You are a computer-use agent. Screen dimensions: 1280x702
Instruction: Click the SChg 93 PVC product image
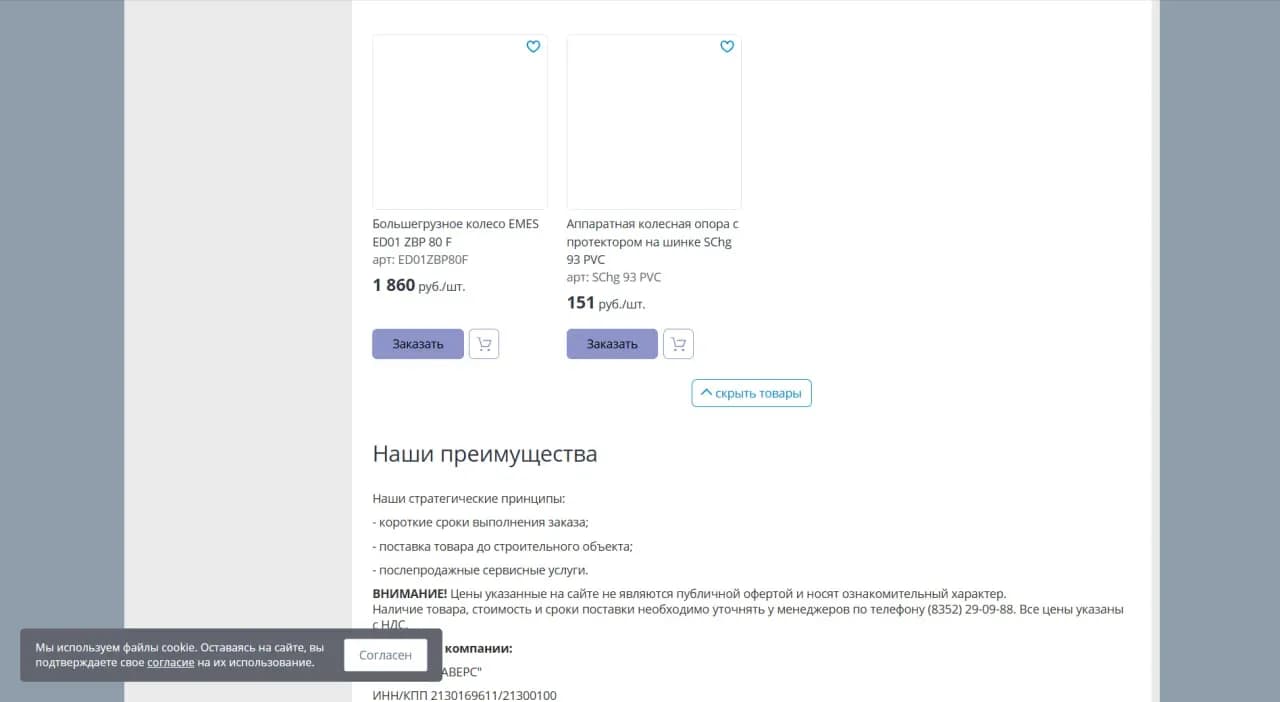(653, 121)
